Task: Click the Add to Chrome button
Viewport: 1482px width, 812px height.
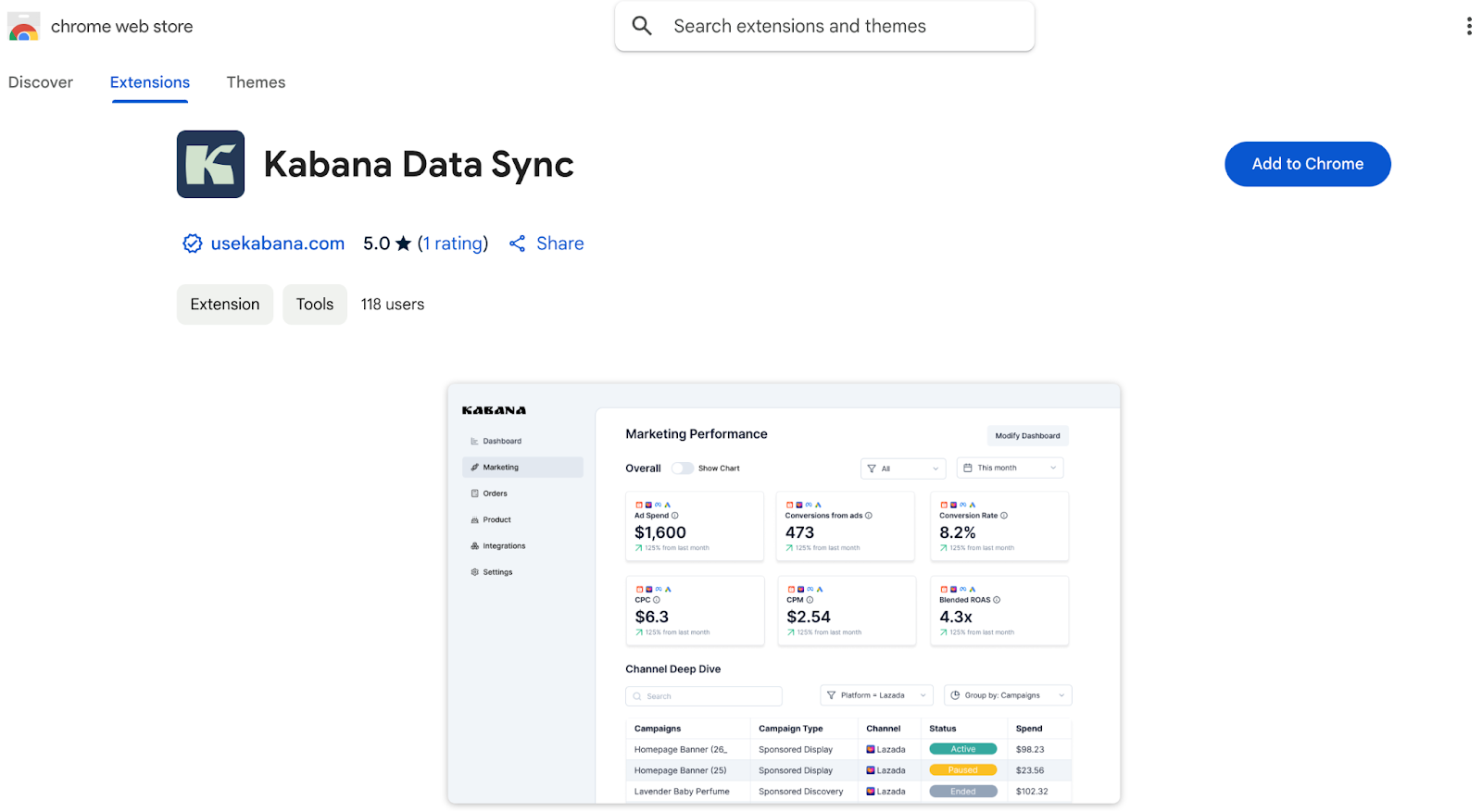Action: pos(1307,164)
